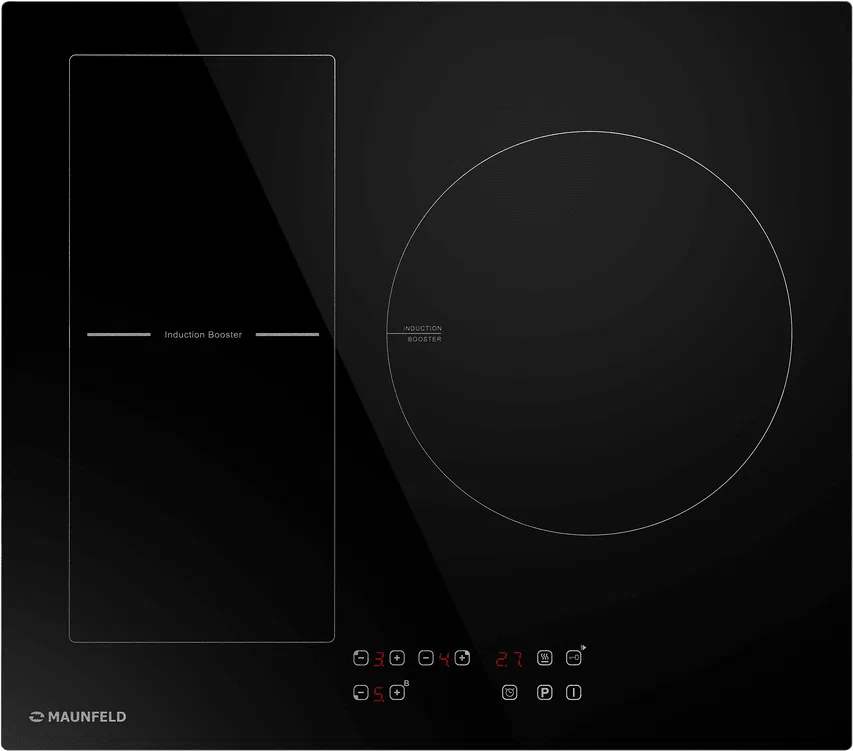Tap the plus button marked with B
The image size is (853, 751).
coord(397,693)
